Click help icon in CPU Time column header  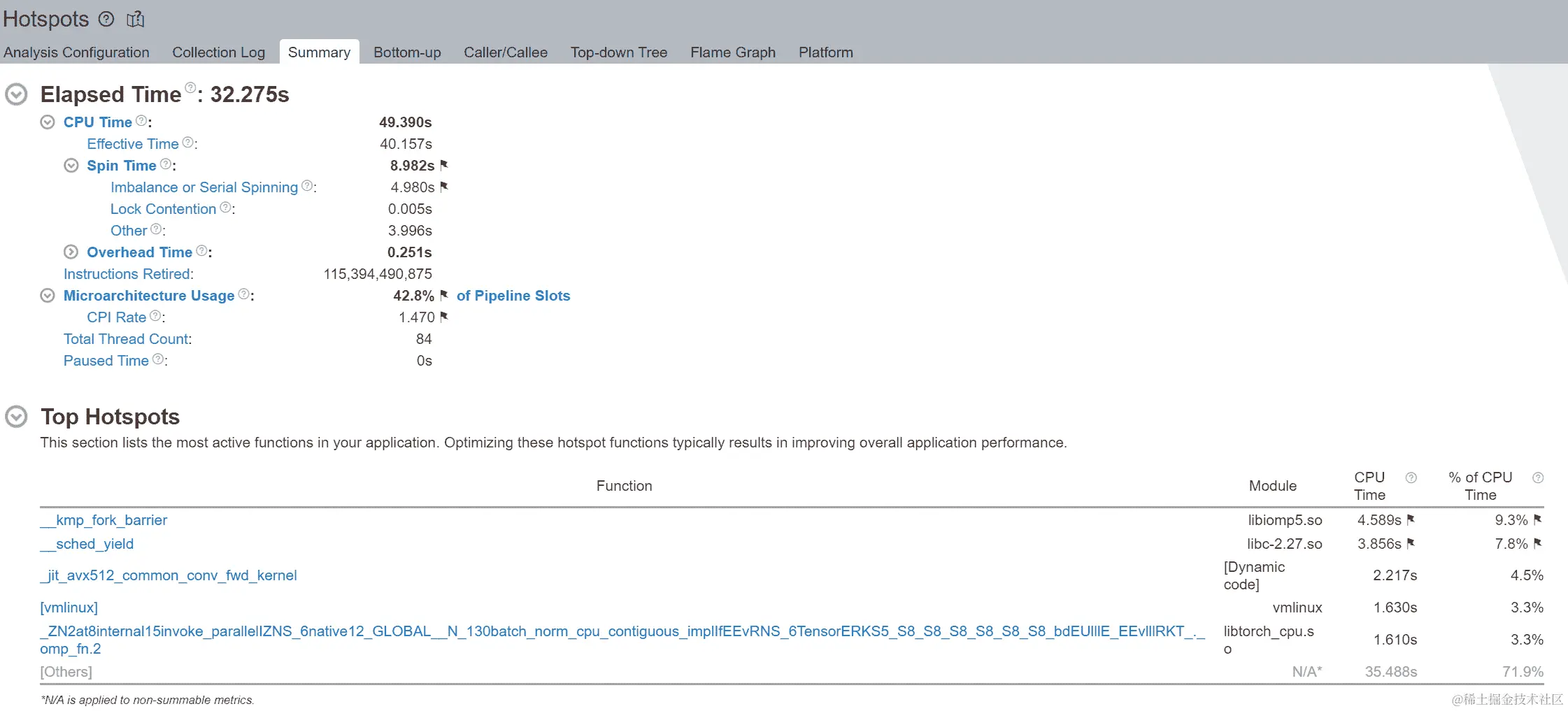click(x=1411, y=477)
